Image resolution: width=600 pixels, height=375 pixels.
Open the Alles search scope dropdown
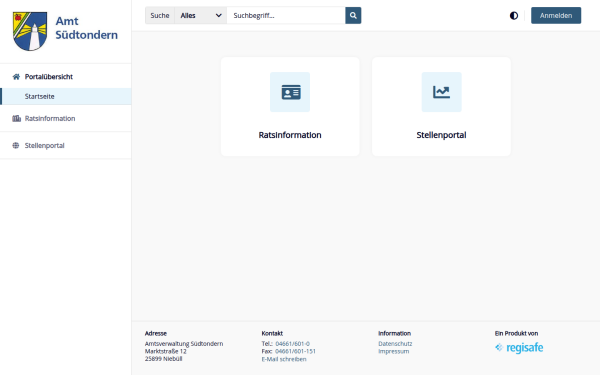point(201,15)
